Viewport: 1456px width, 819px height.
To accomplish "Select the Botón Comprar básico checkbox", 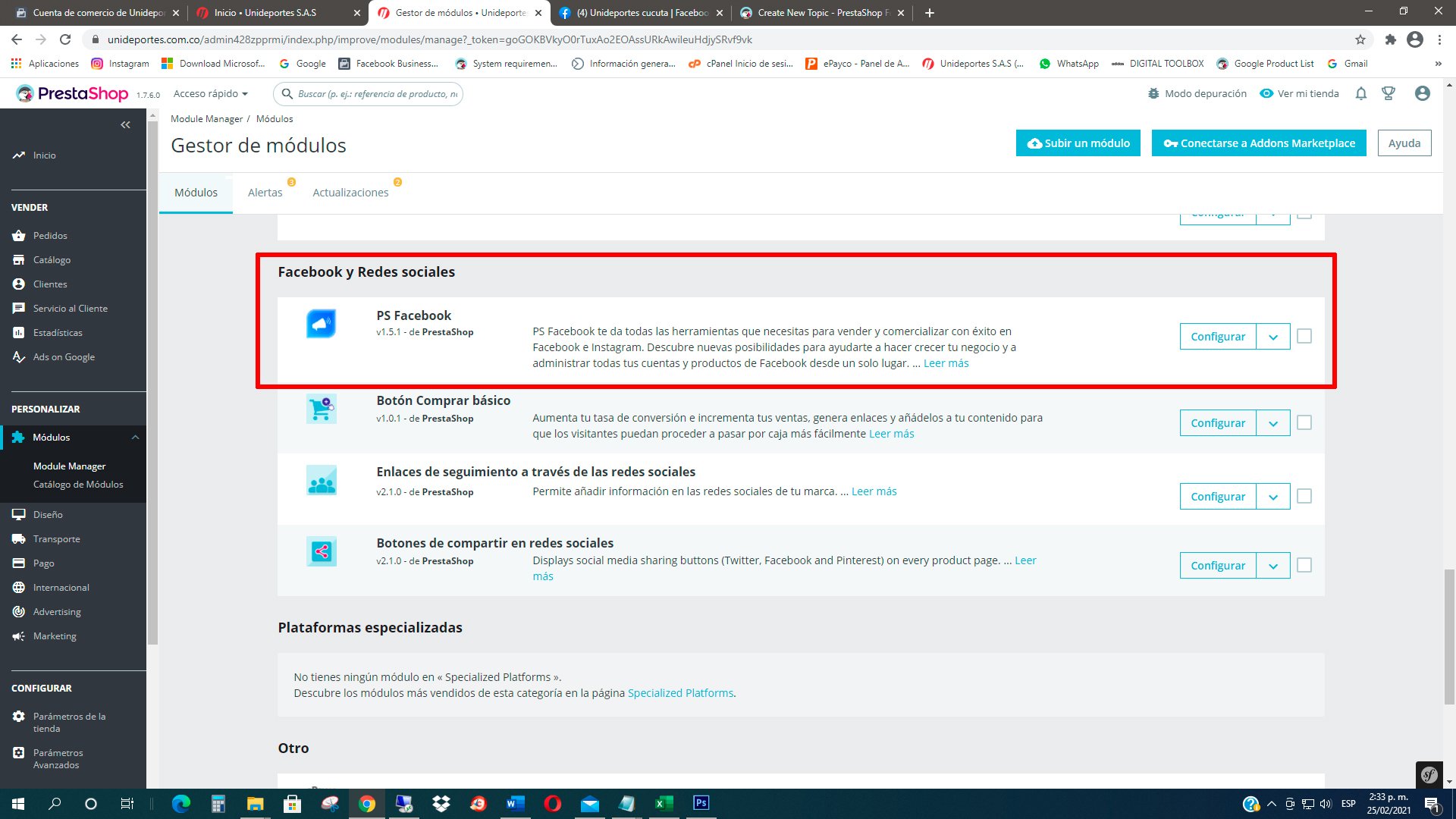I will (1304, 422).
